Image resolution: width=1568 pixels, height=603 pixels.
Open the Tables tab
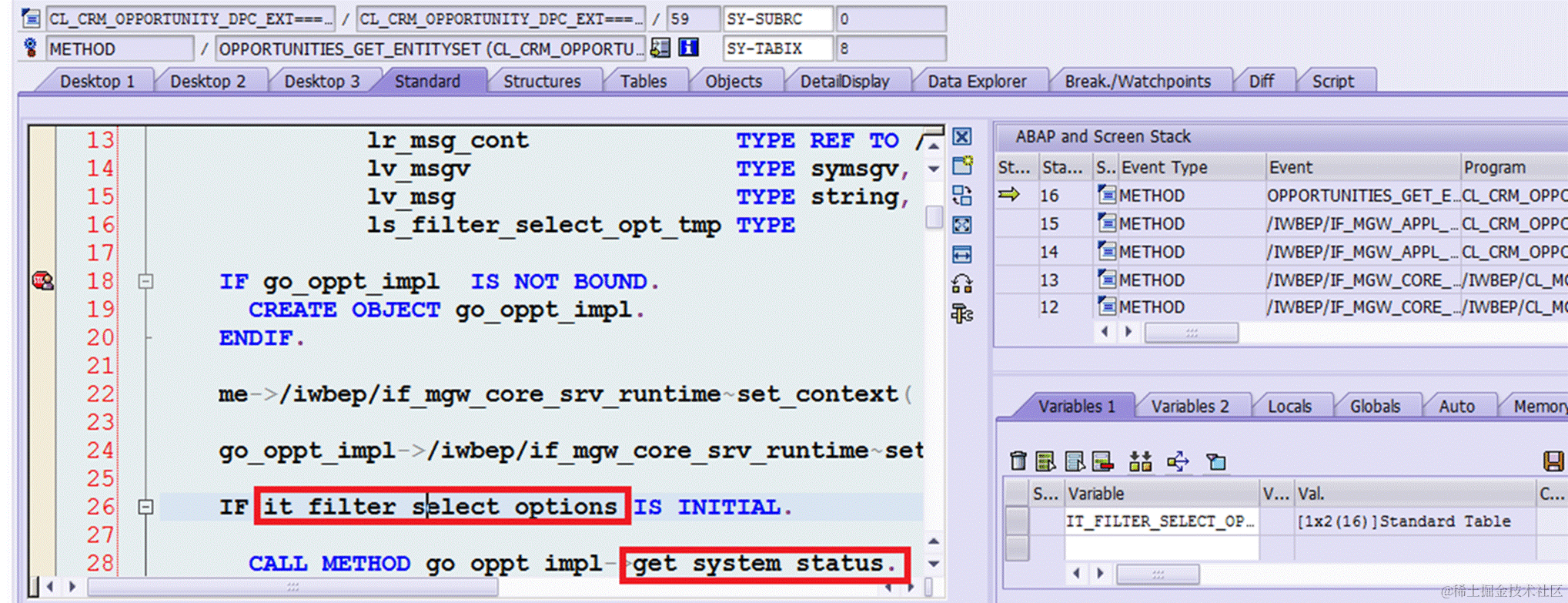[x=644, y=81]
